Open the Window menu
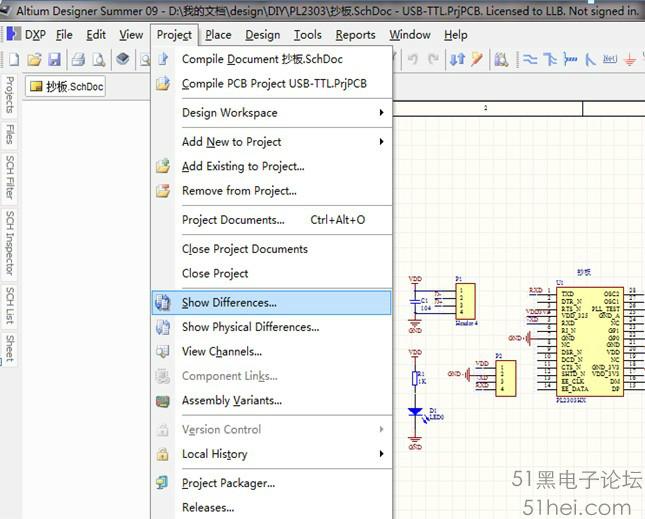645x519 pixels. tap(410, 35)
